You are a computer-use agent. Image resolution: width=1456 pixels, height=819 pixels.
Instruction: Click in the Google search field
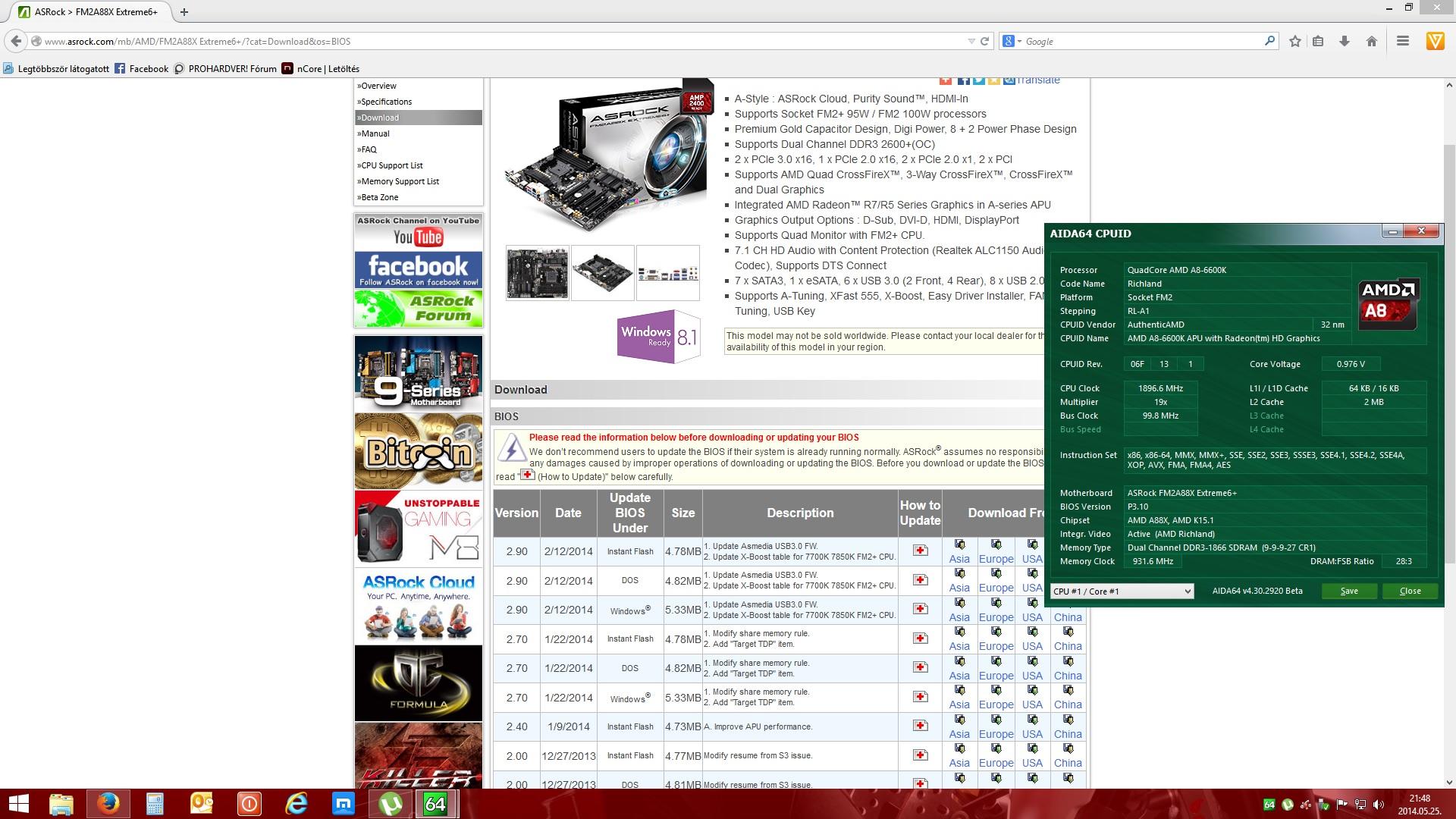click(x=1144, y=41)
